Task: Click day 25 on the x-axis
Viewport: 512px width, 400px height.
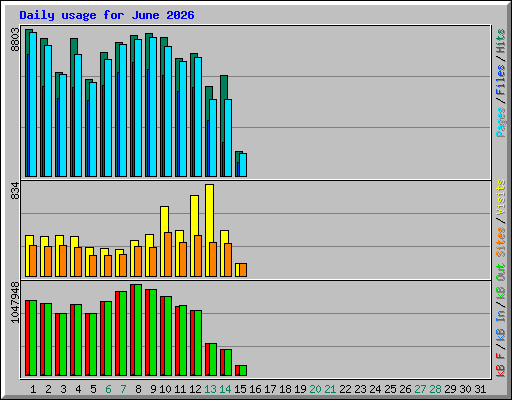Action: (390, 389)
